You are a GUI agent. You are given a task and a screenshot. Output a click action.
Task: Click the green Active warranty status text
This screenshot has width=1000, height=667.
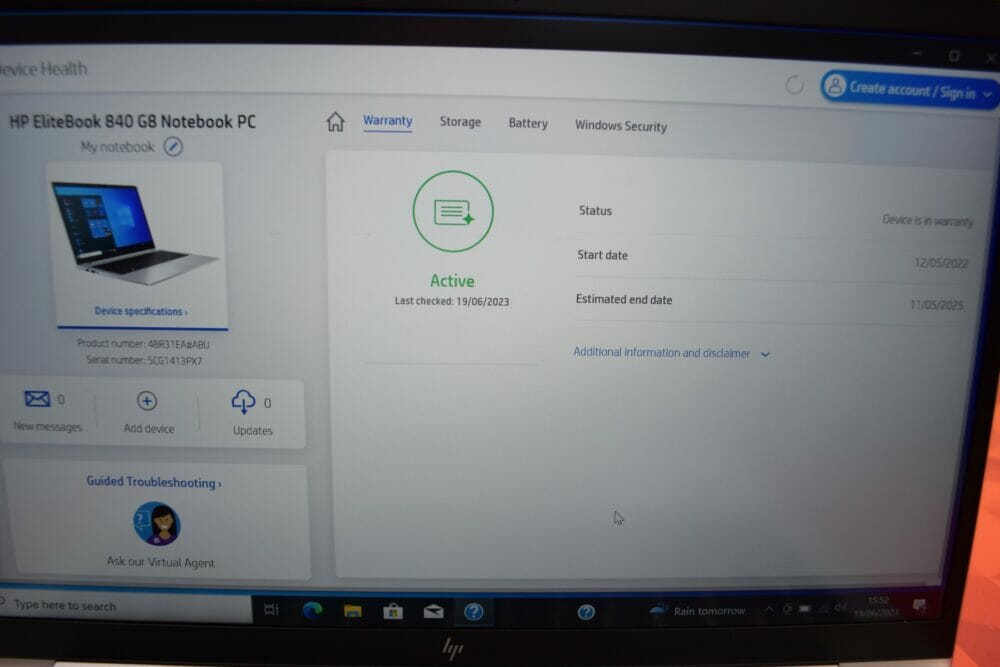[452, 281]
